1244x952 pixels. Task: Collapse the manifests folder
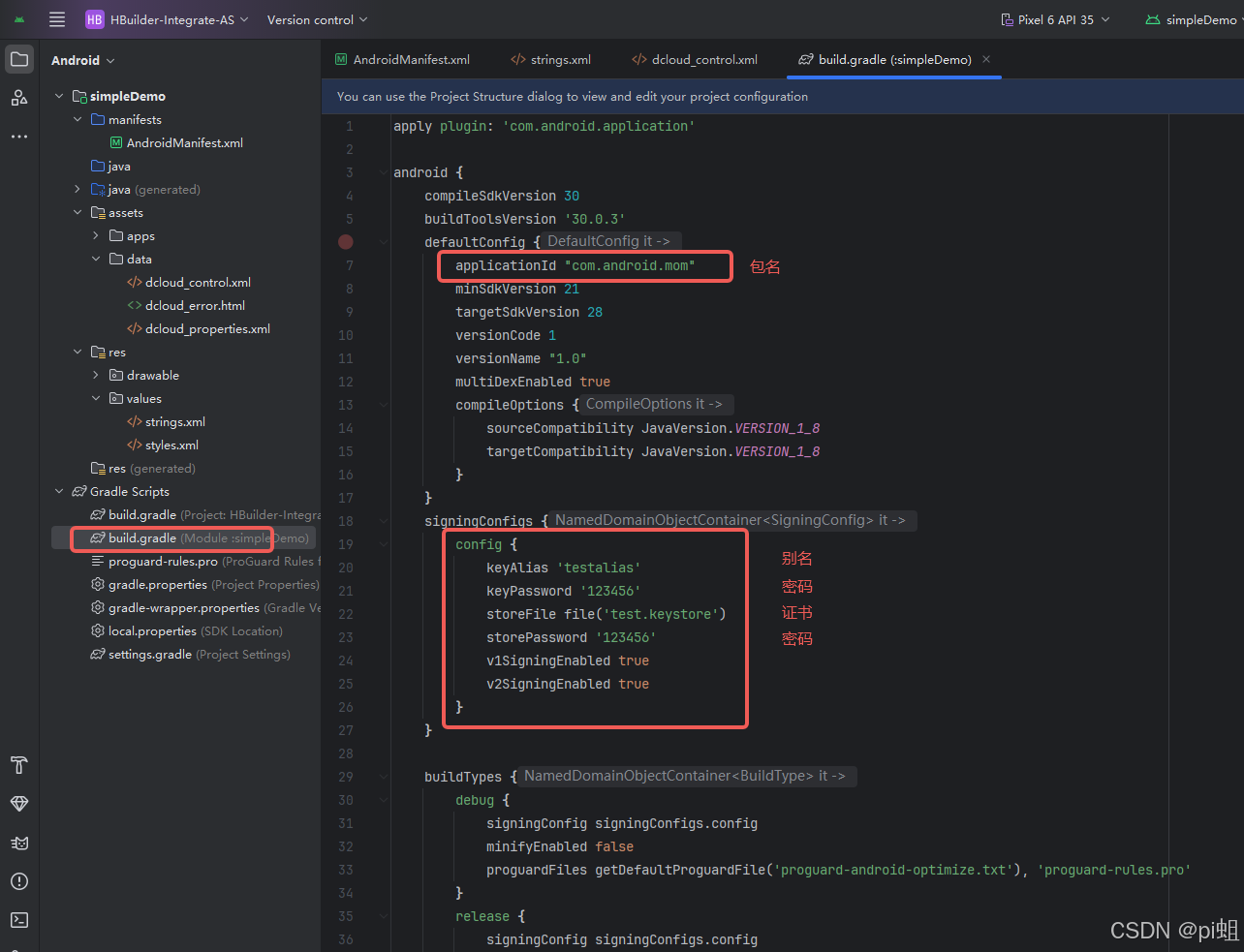[78, 119]
